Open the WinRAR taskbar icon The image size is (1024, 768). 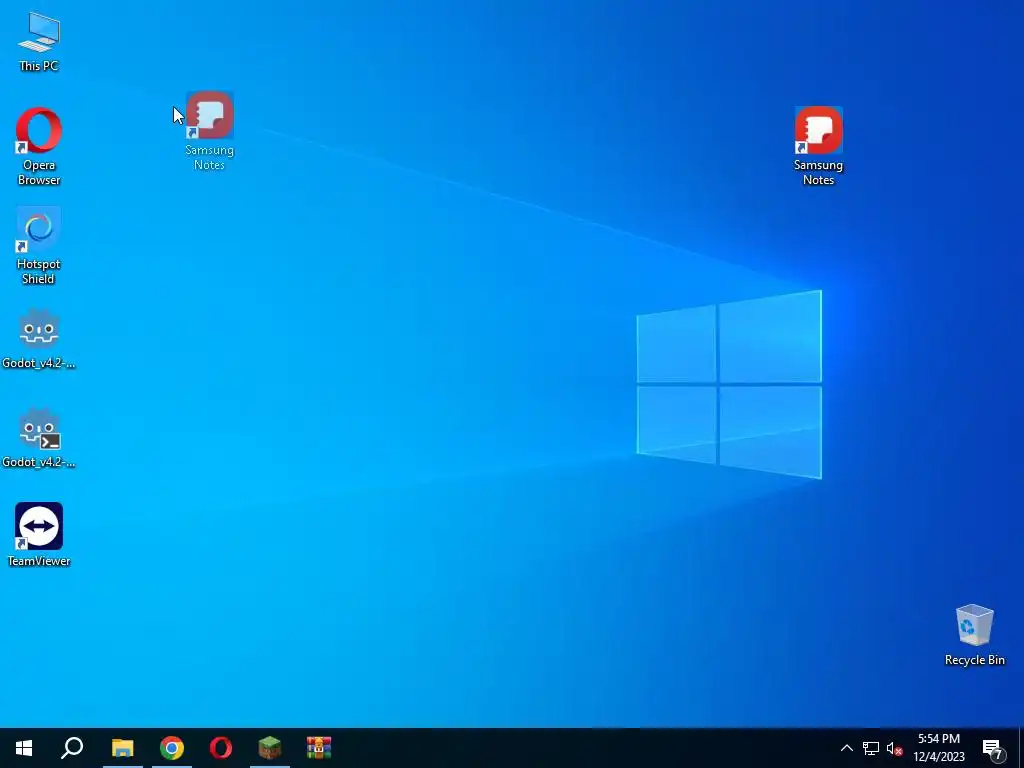pyautogui.click(x=319, y=748)
